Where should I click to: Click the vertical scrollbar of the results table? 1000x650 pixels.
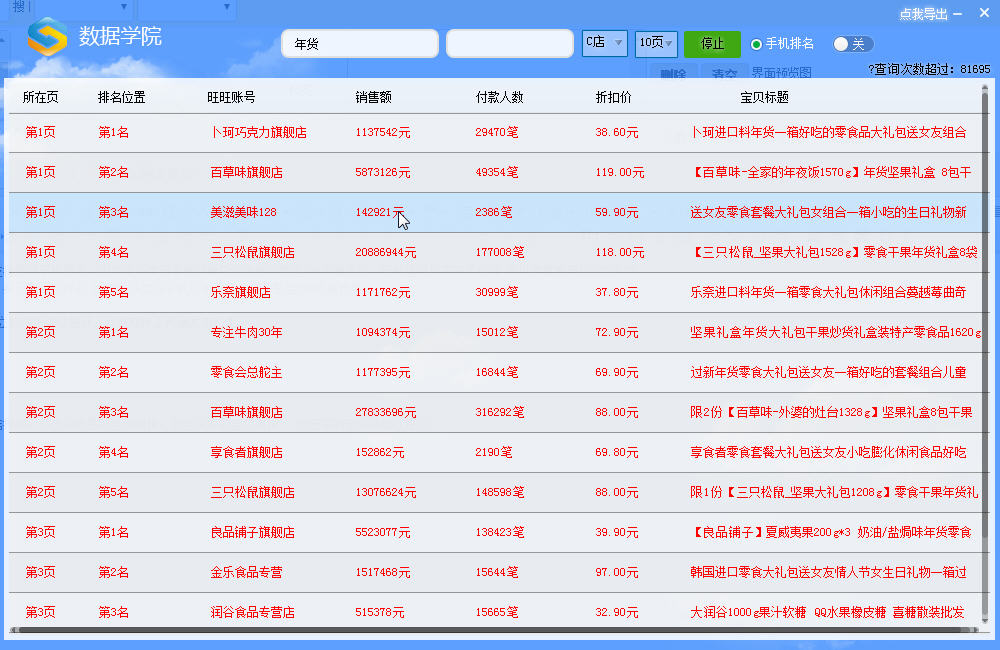tap(985, 354)
